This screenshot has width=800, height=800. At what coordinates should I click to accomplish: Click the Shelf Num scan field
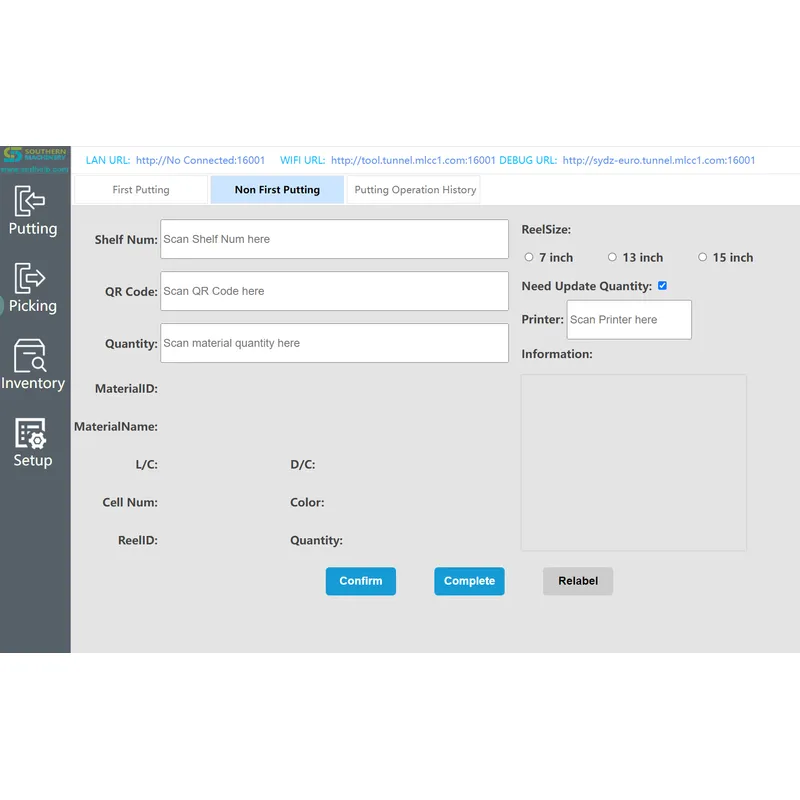(x=334, y=239)
